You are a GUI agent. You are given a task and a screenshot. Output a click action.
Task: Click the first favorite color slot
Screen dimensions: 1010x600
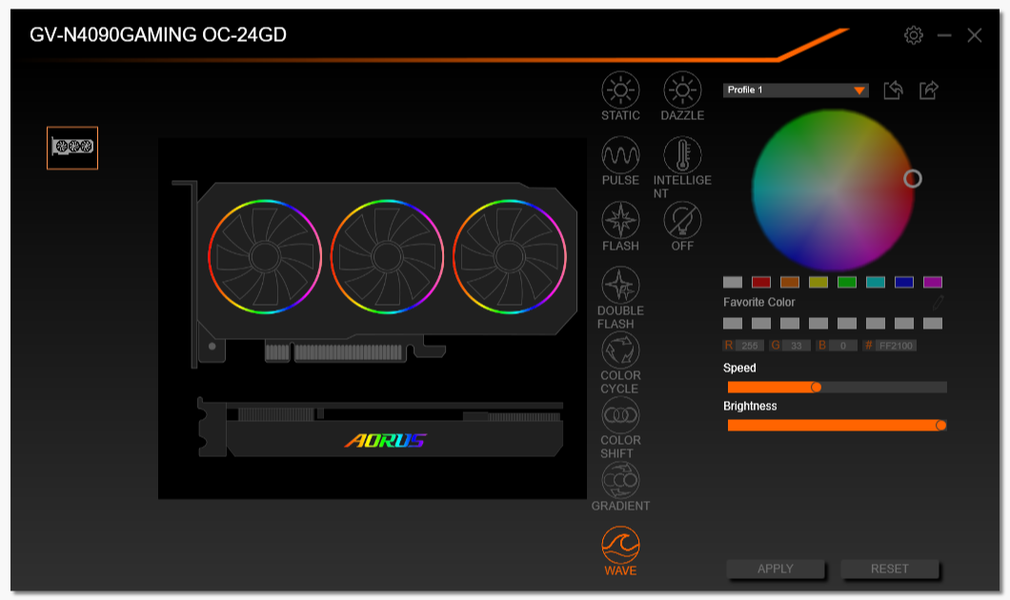[732, 324]
